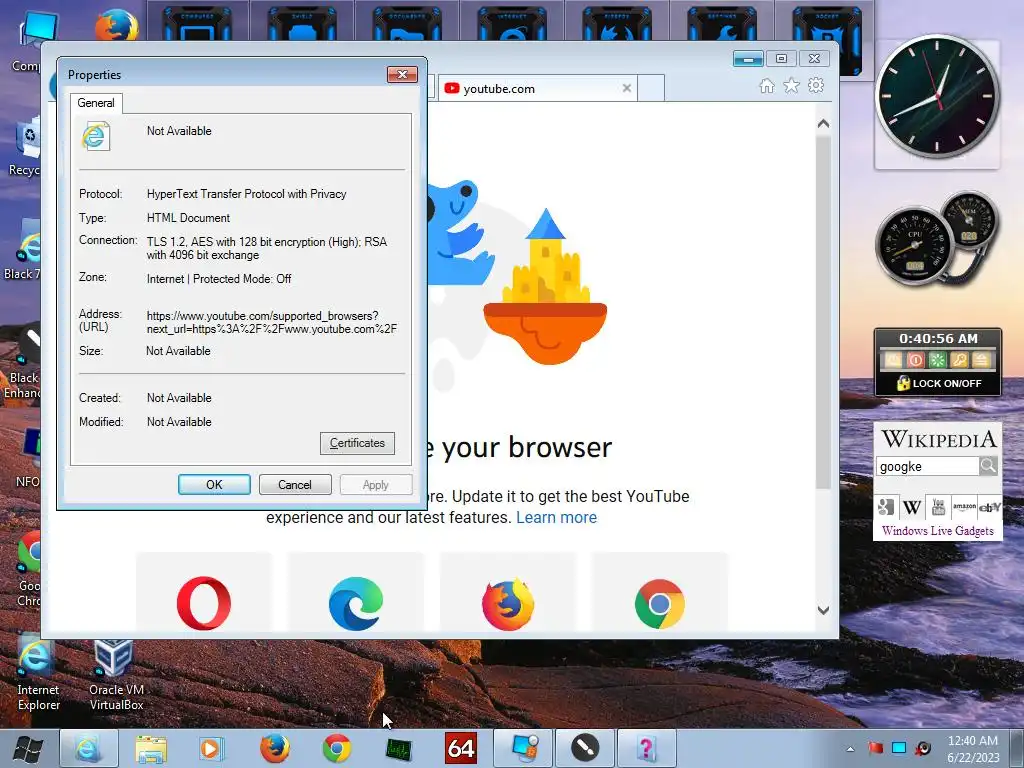
Task: Close the Properties dialog with red X
Action: (402, 74)
